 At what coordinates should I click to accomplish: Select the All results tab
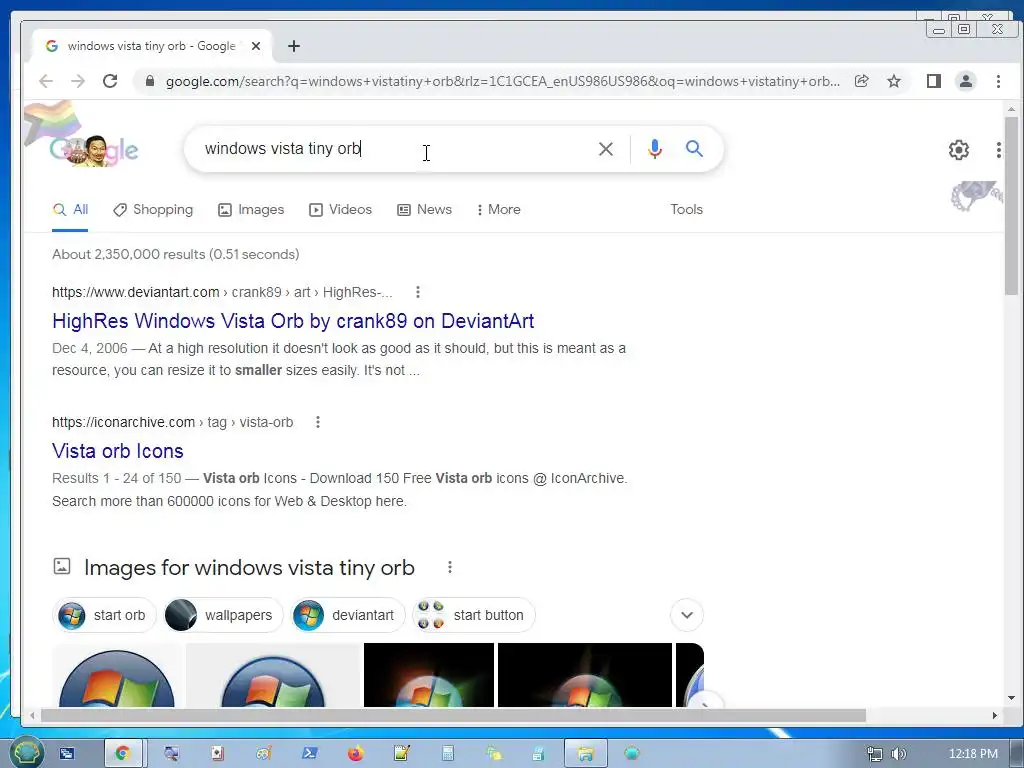[71, 210]
